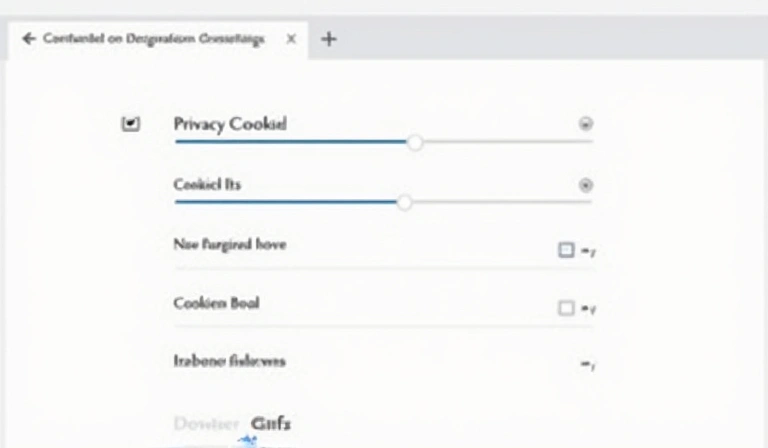
Task: Tick the Cookien Boal checkbox
Action: [566, 308]
